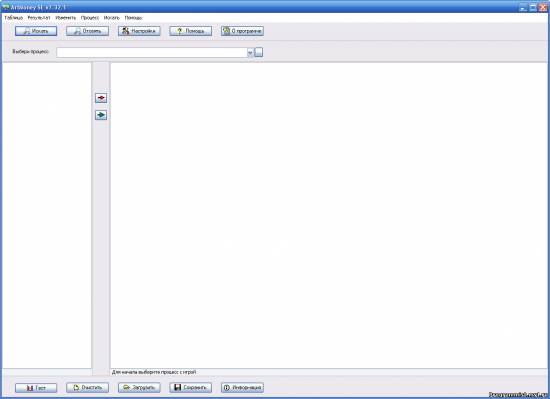Expand the process selection dropdown arrow
550x399 pixels.
click(x=250, y=53)
